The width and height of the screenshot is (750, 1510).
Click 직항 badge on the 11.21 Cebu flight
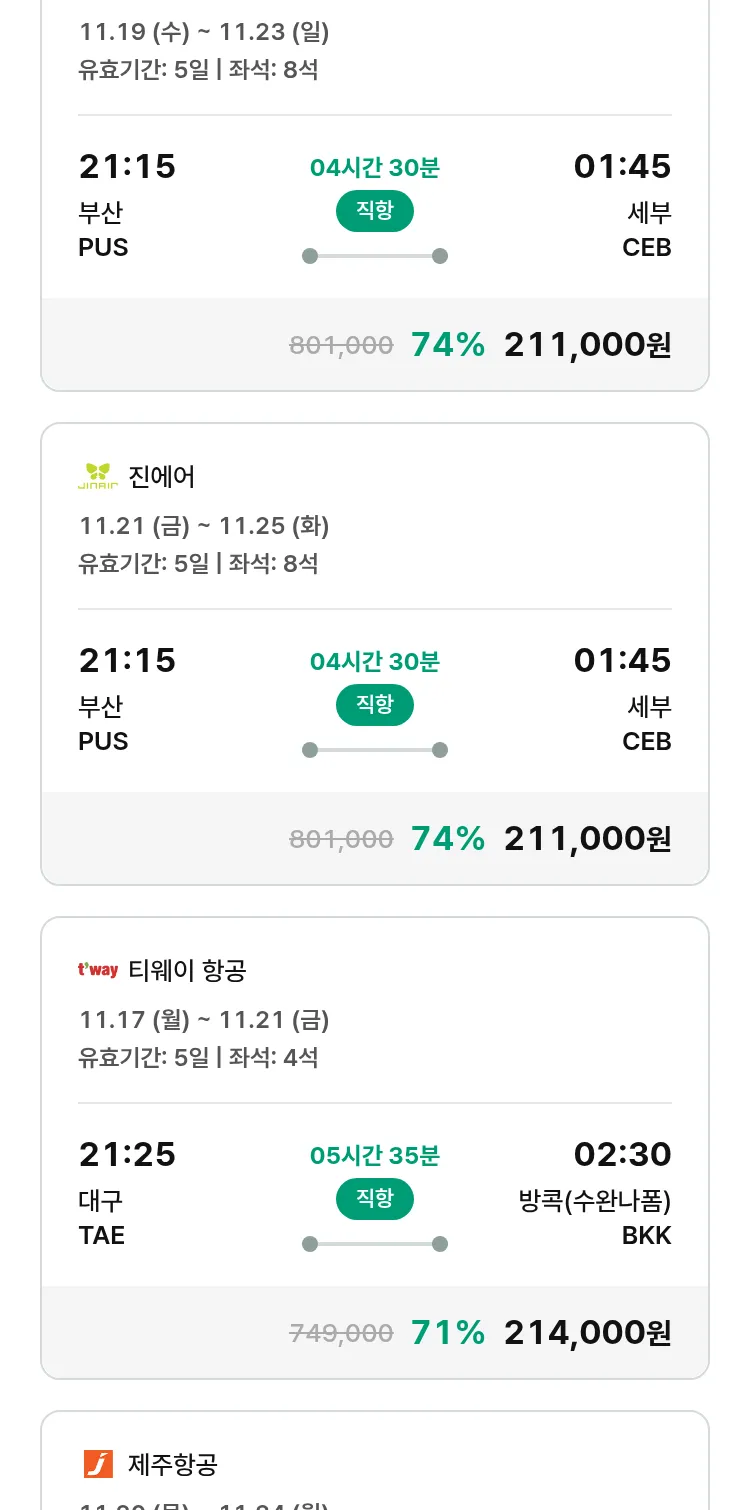pyautogui.click(x=374, y=705)
